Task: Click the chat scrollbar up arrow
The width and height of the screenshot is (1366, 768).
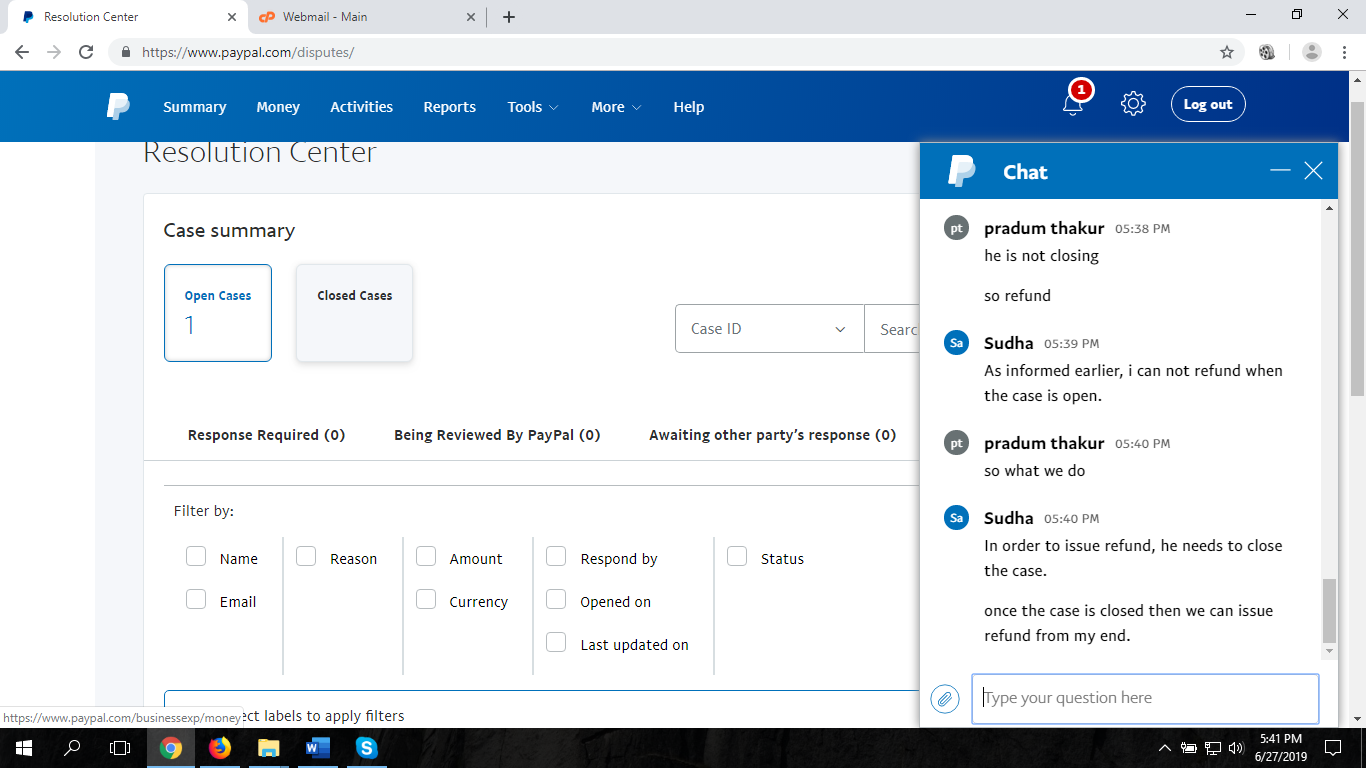Action: click(x=1329, y=208)
